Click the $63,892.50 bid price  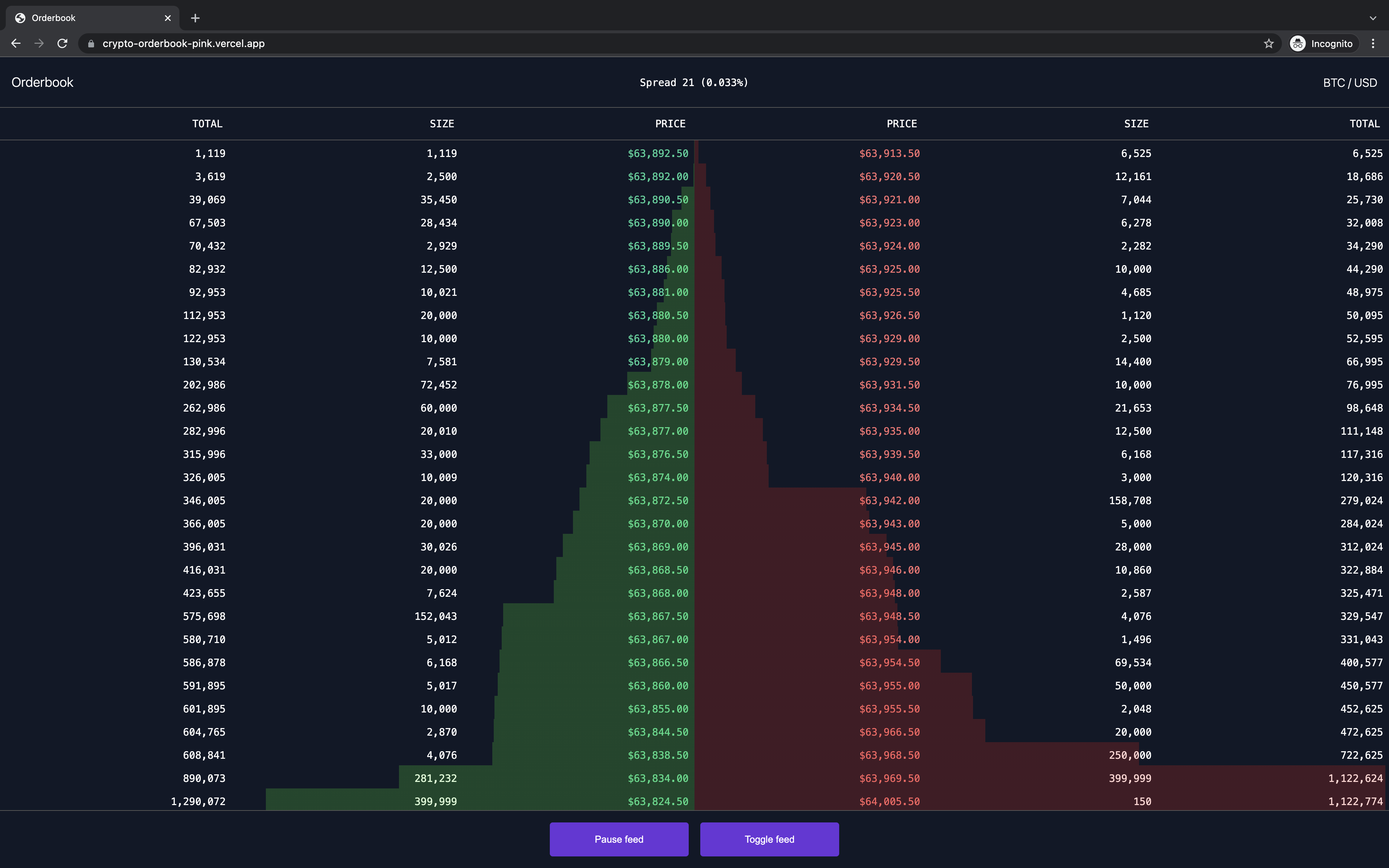(x=658, y=153)
